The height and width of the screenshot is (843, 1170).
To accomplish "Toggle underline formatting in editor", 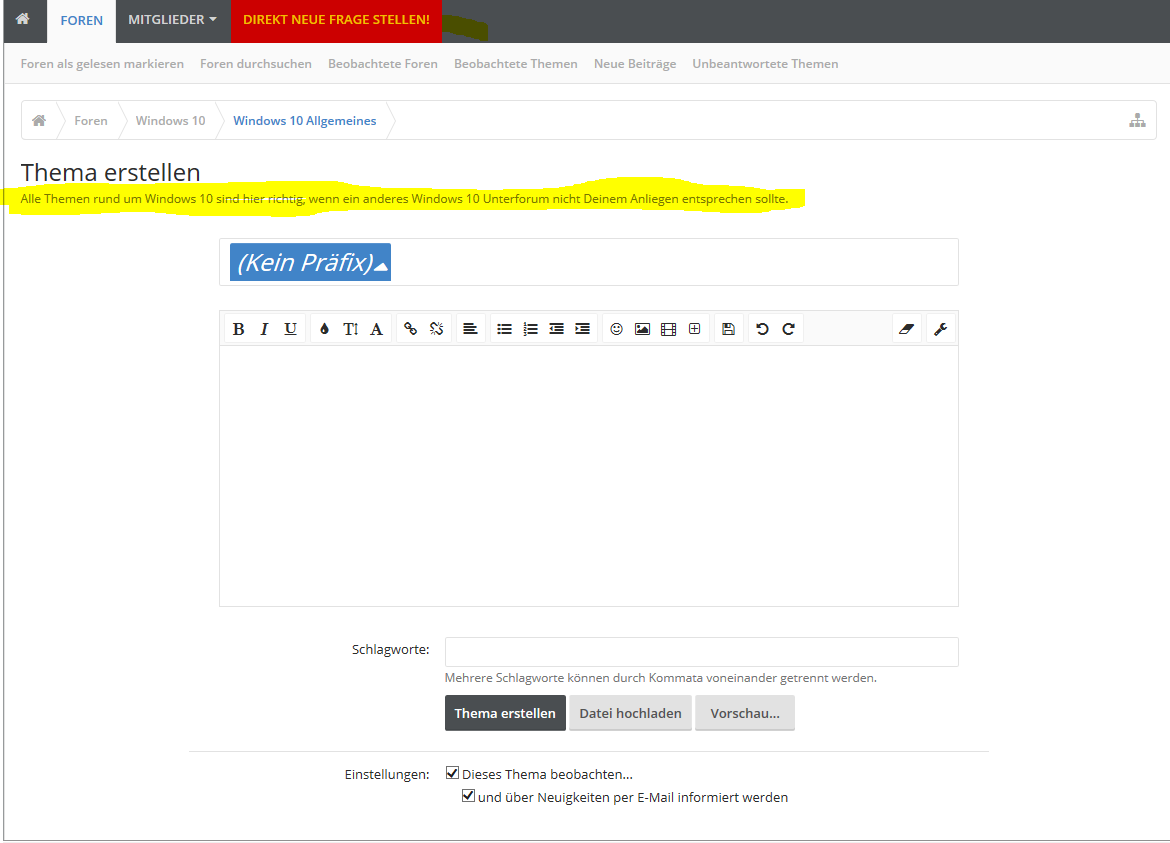I will [x=290, y=329].
